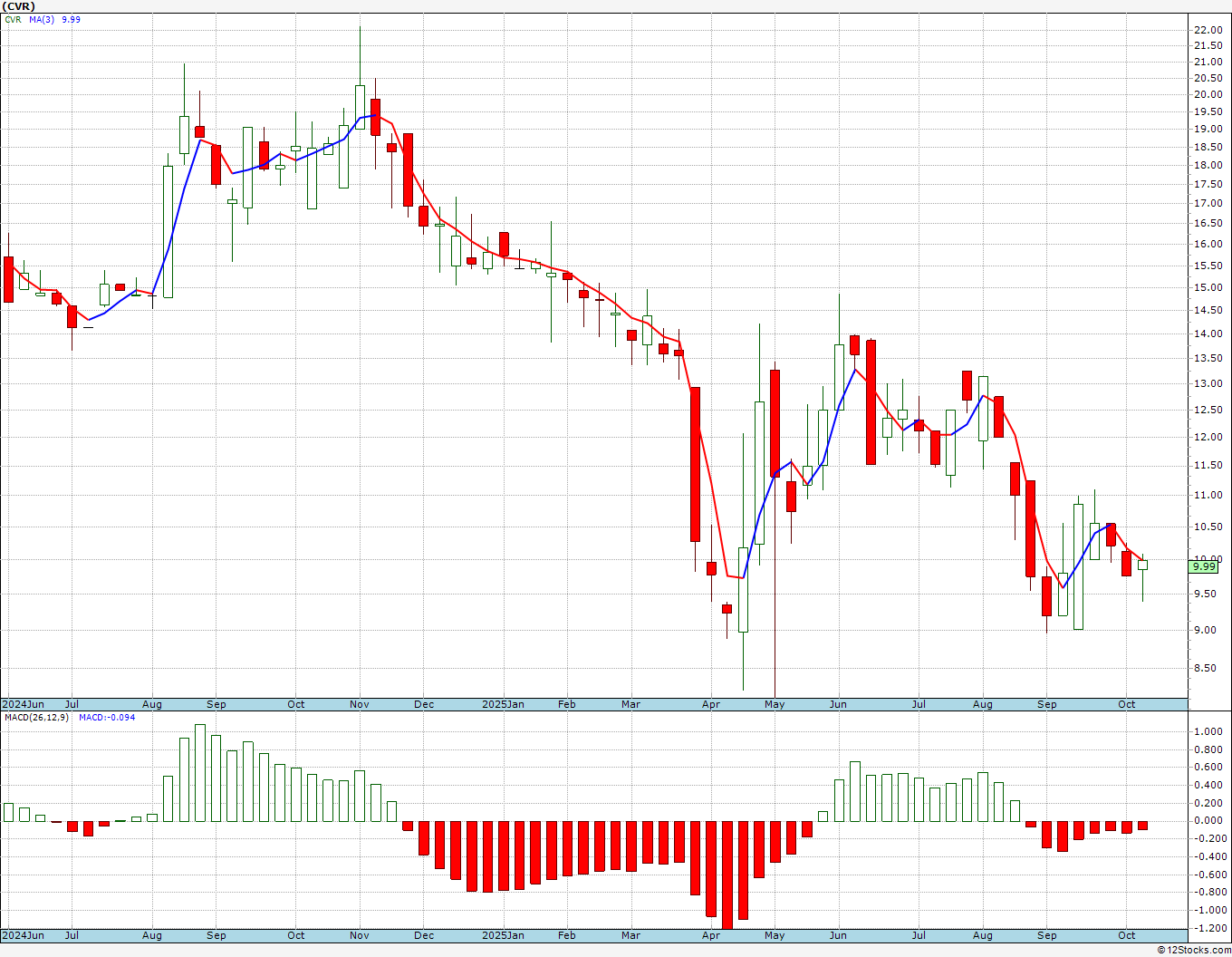Click May on the price chart date axis
1232x957 pixels.
775,704
